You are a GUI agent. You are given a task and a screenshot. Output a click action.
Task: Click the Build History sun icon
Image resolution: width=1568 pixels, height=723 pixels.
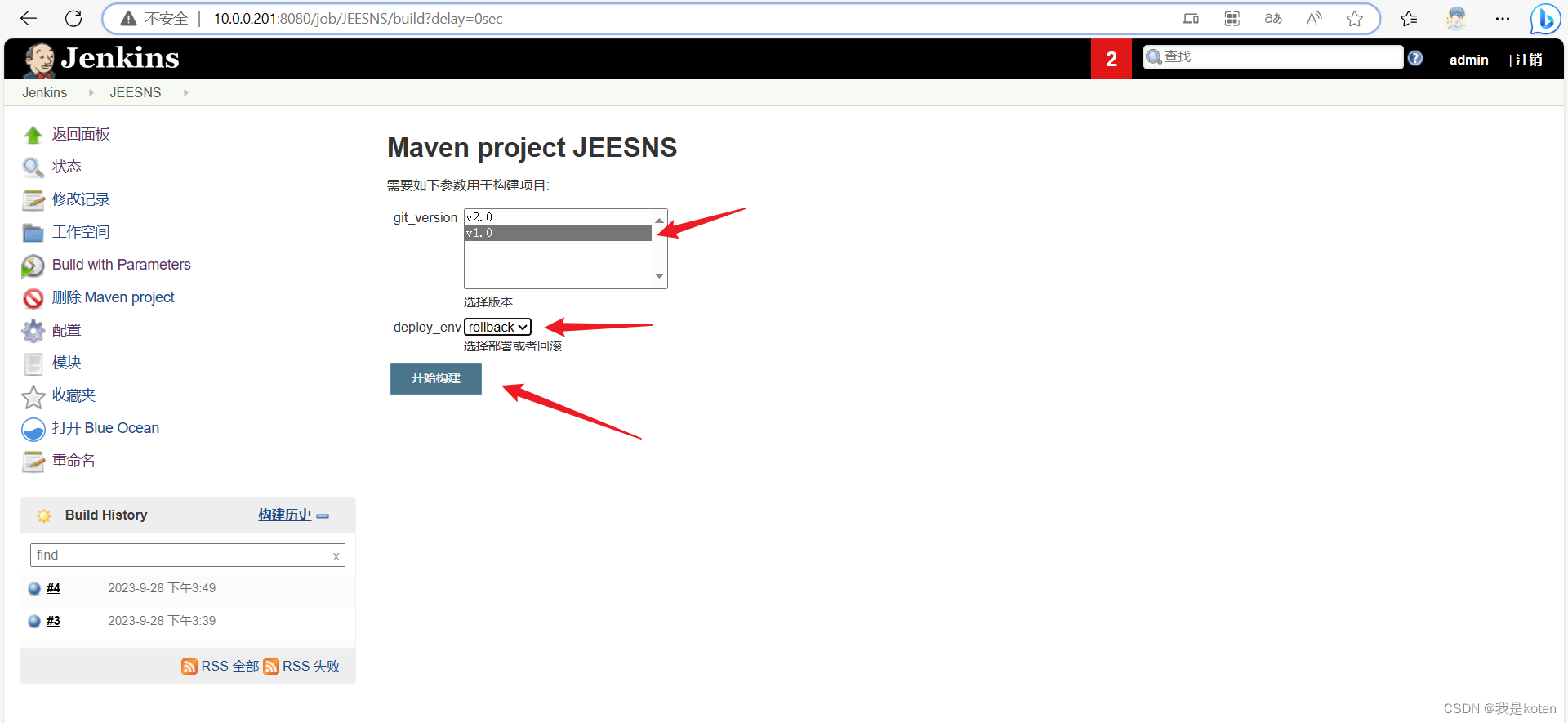click(44, 515)
